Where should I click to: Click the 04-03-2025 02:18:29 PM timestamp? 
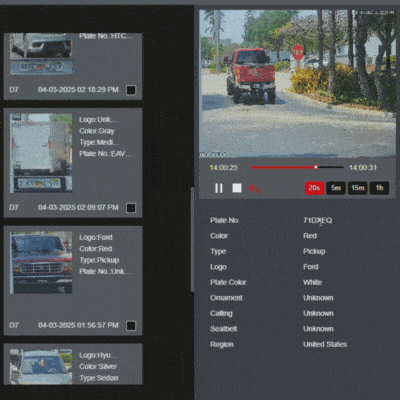tap(78, 90)
